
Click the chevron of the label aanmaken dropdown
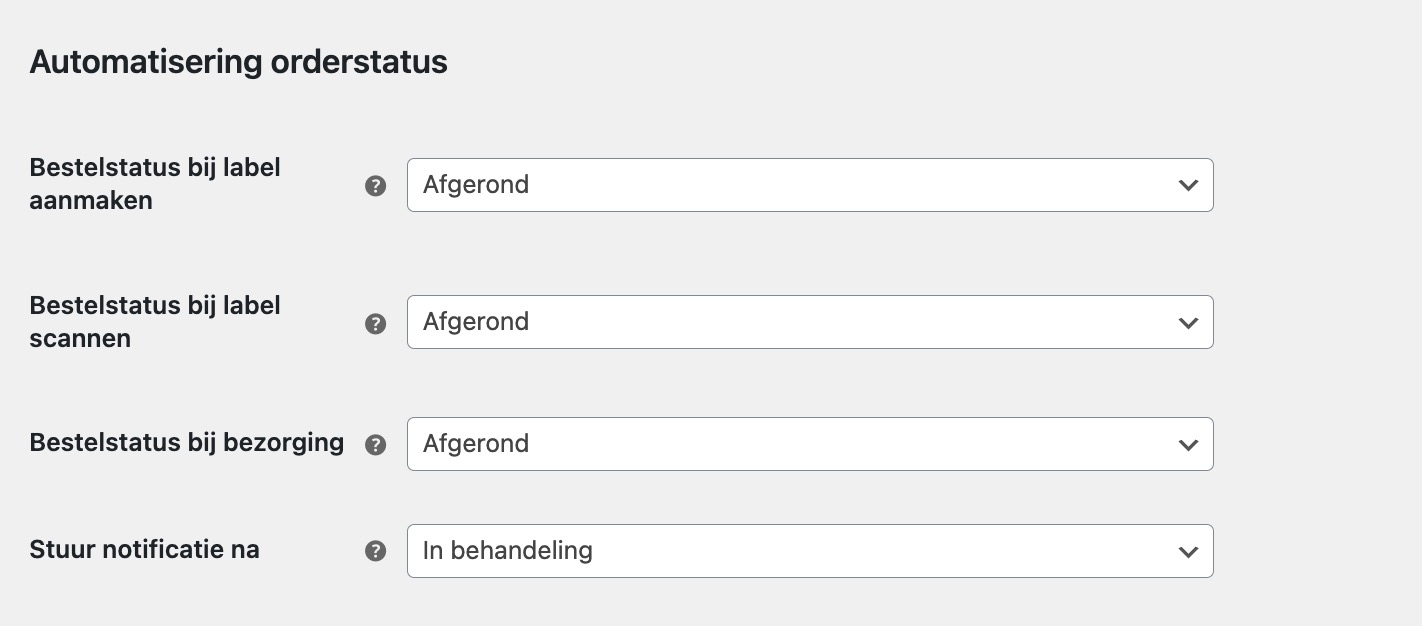[1188, 185]
